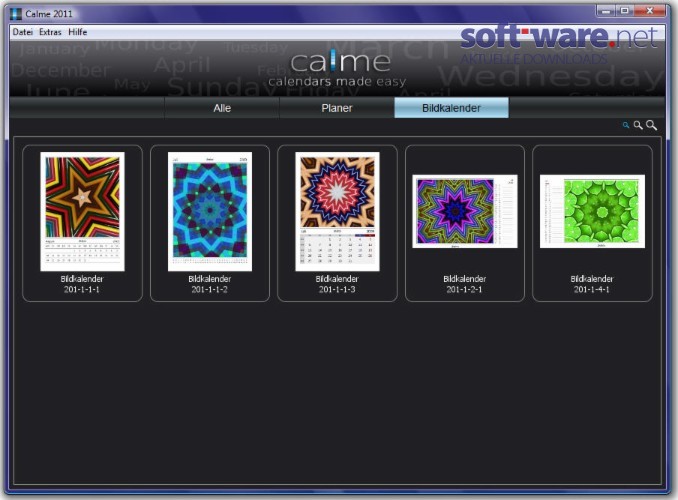This screenshot has height=500, width=678.
Task: Minimize the Calme 2011 window
Action: pos(606,11)
